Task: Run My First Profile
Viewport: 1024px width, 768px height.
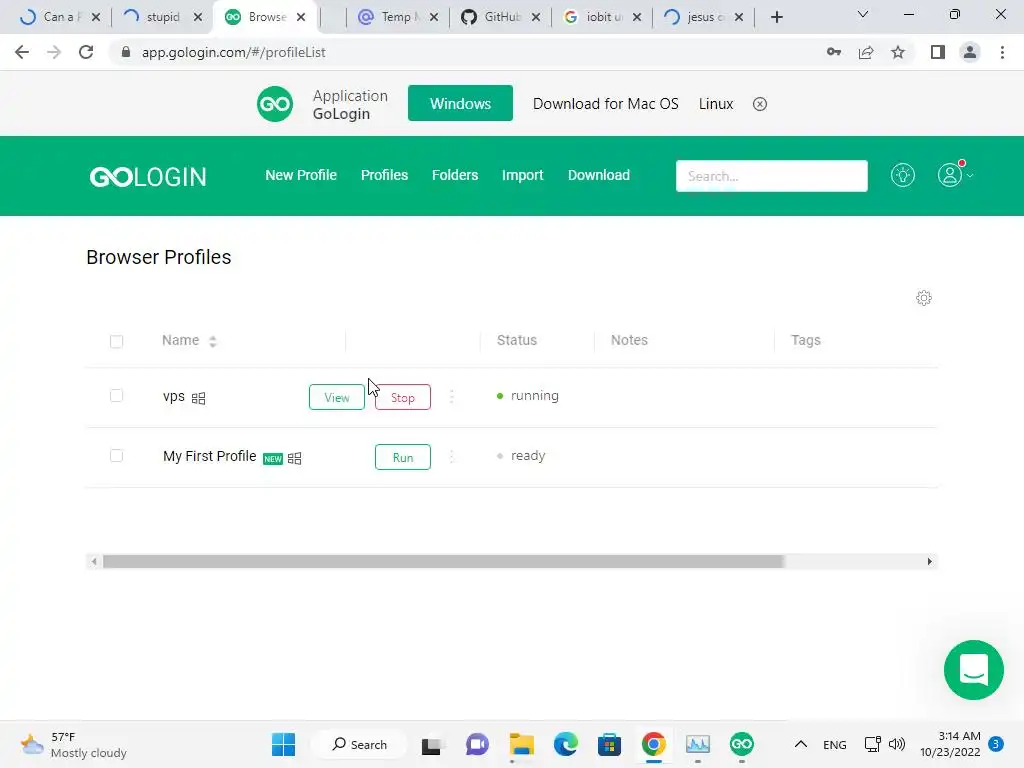Action: click(403, 457)
